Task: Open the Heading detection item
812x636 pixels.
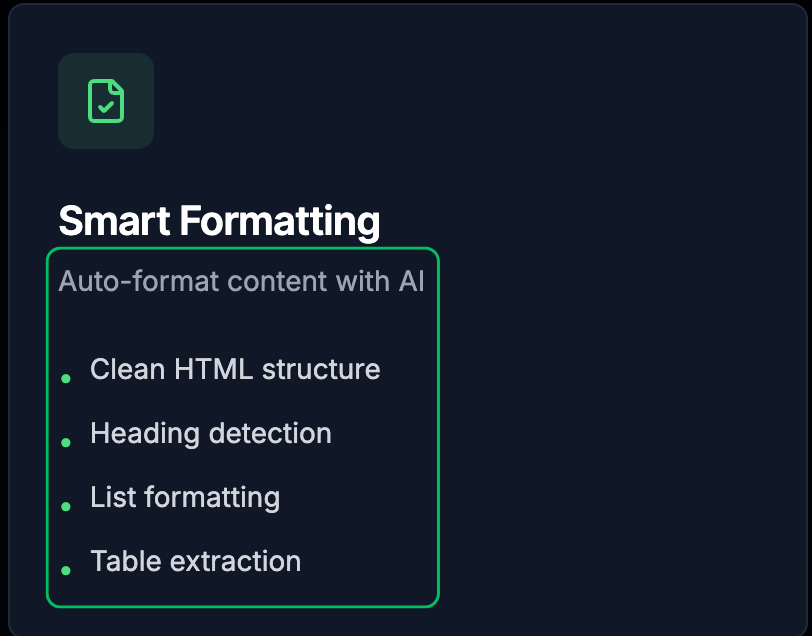Action: (x=211, y=433)
